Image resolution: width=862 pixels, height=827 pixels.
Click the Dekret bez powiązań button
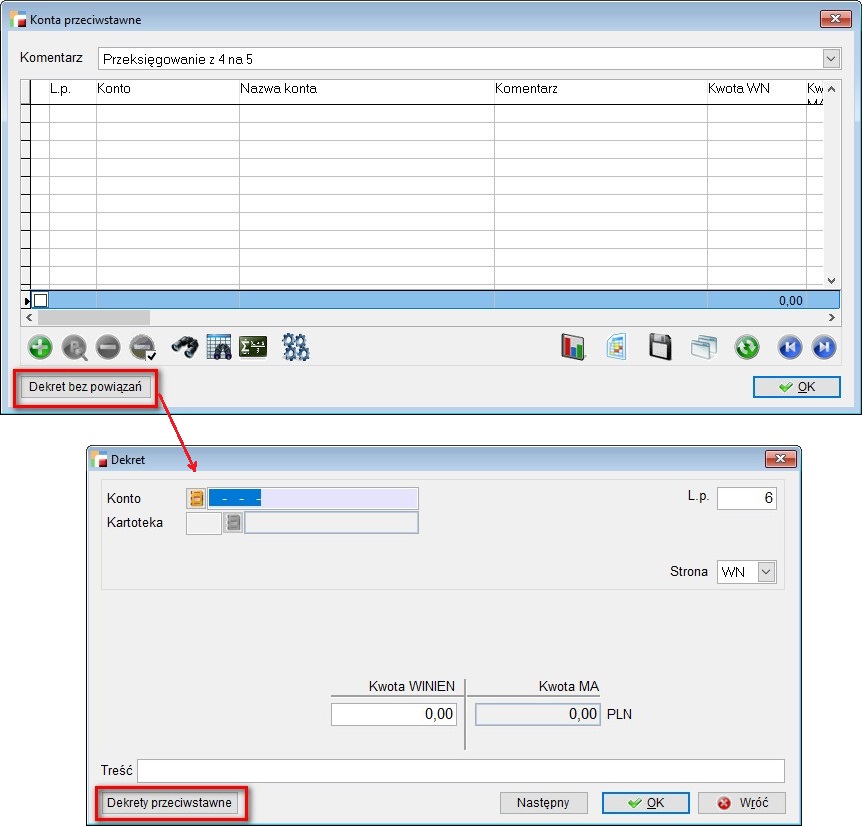pos(85,387)
